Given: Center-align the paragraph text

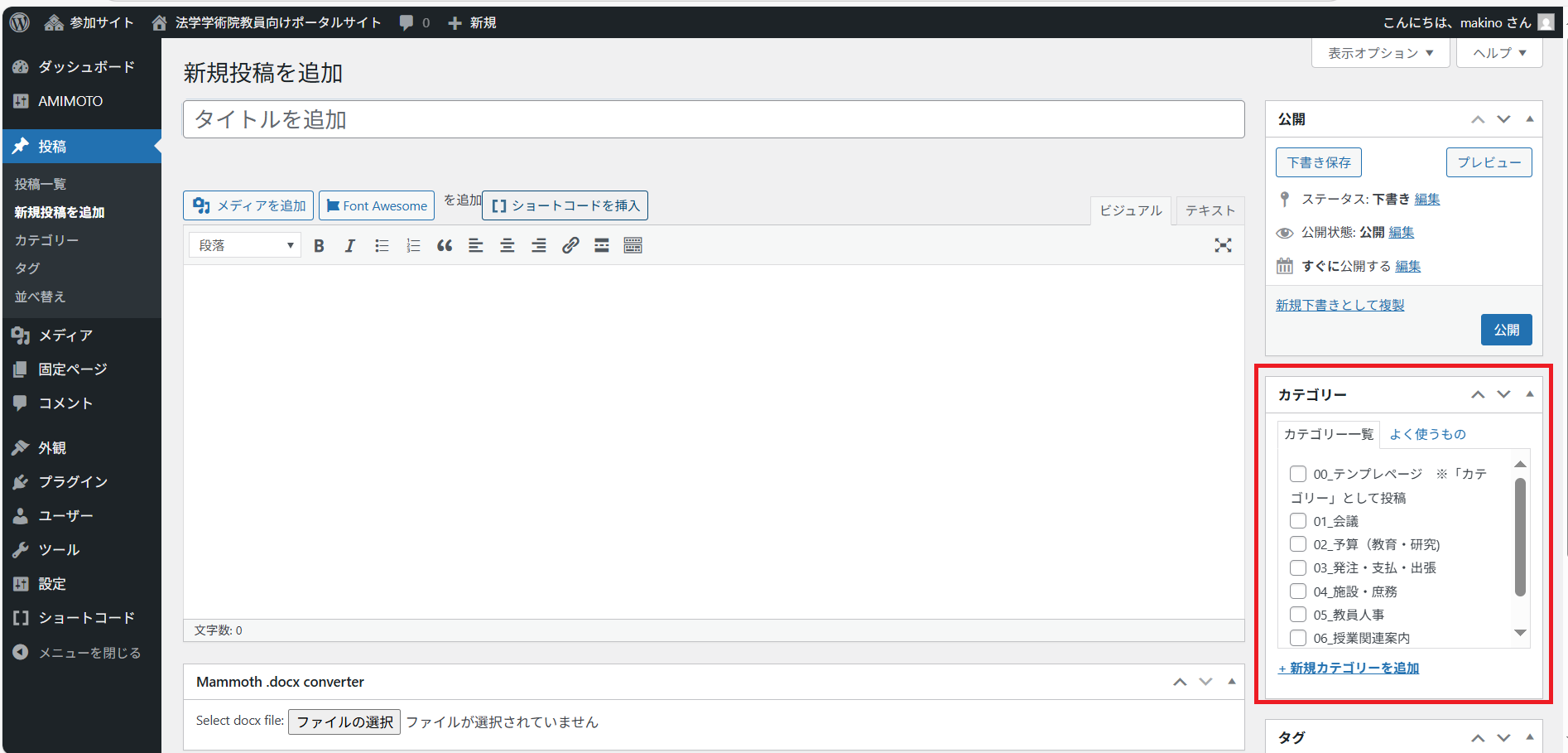Looking at the screenshot, I should pyautogui.click(x=507, y=246).
